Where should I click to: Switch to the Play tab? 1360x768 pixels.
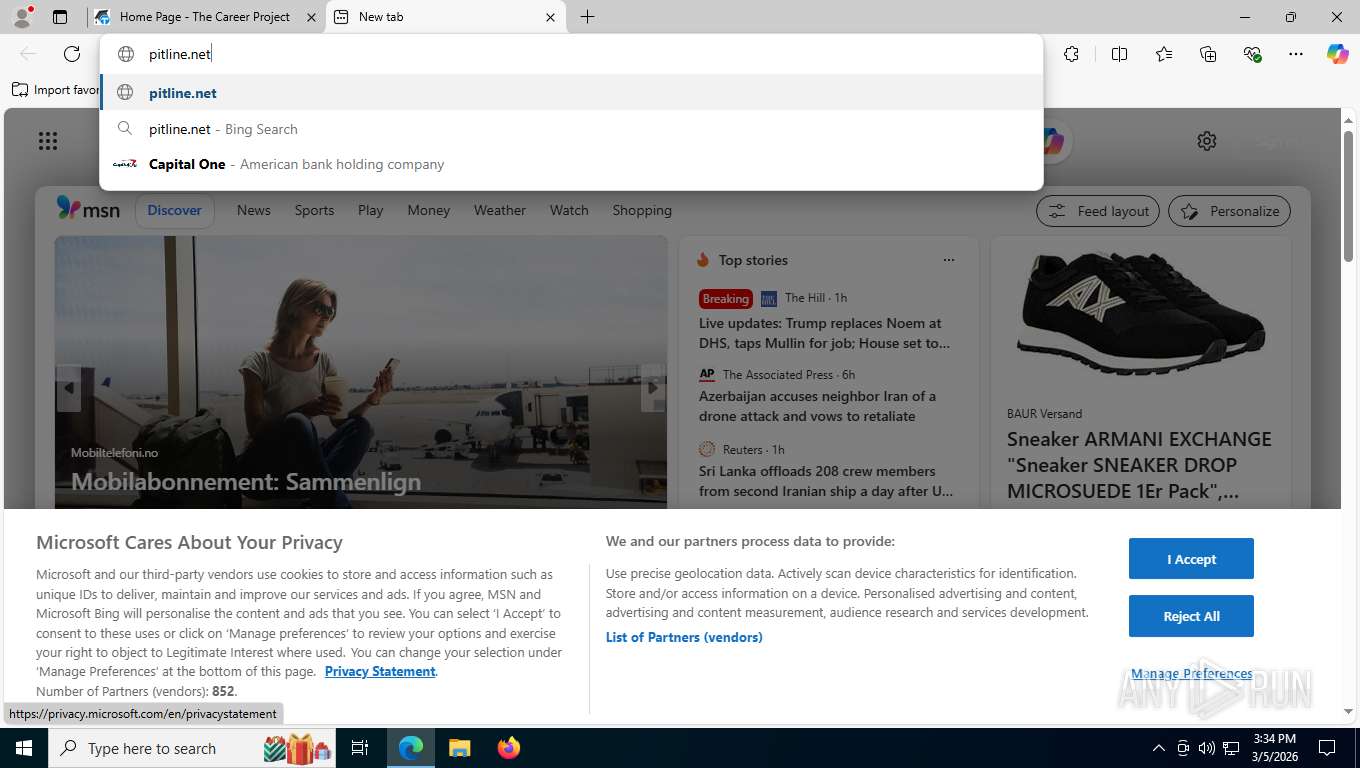(370, 210)
